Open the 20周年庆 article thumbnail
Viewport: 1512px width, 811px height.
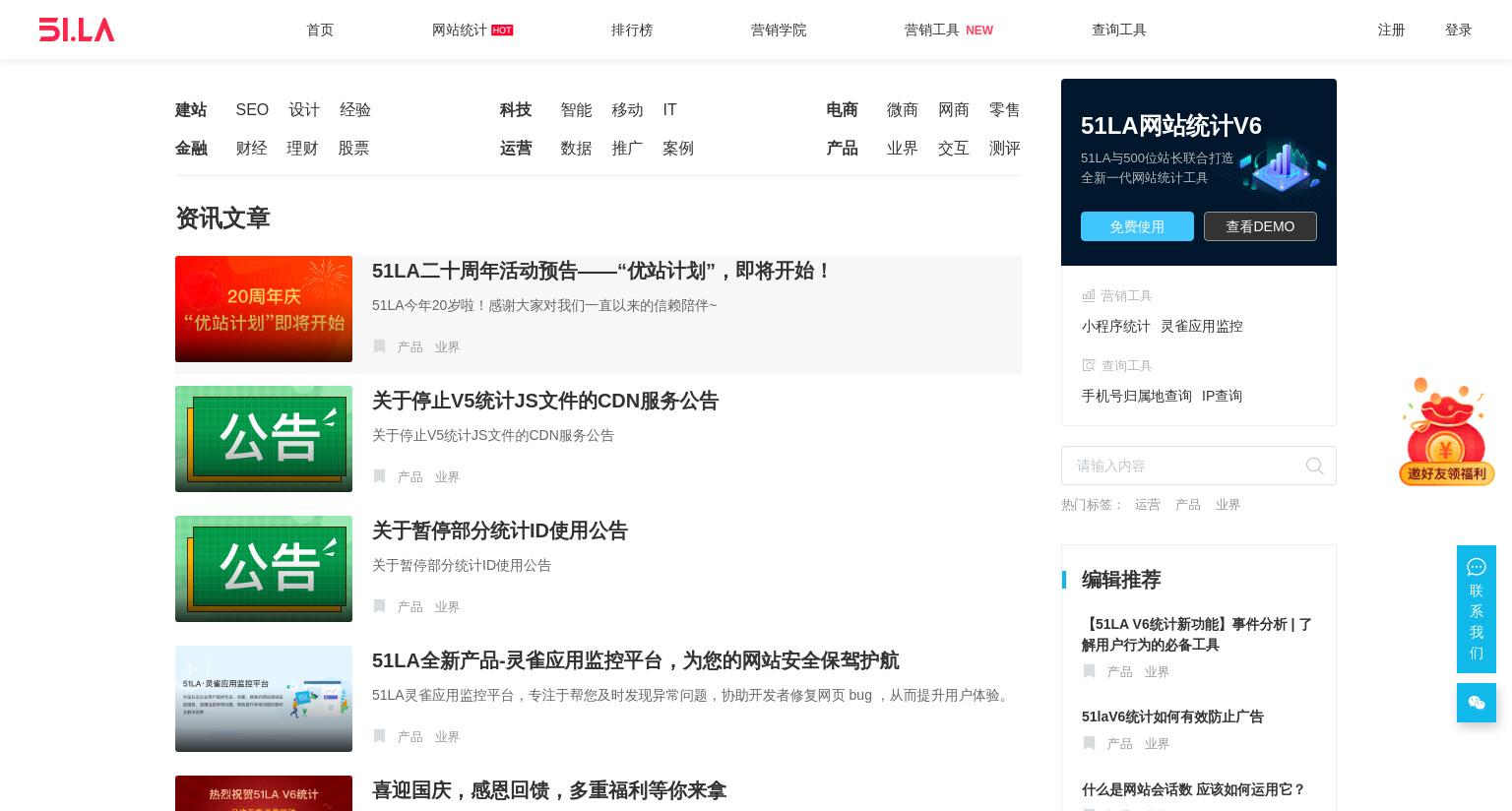[264, 309]
